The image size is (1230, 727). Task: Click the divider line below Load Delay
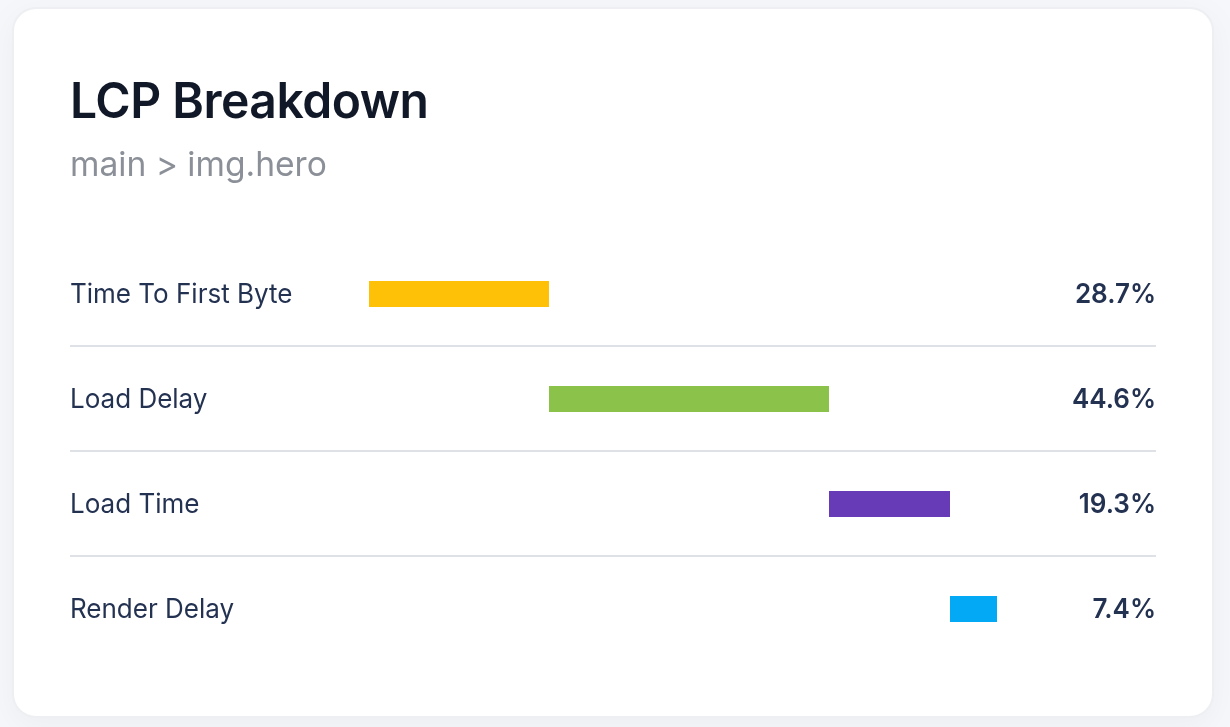click(x=612, y=451)
